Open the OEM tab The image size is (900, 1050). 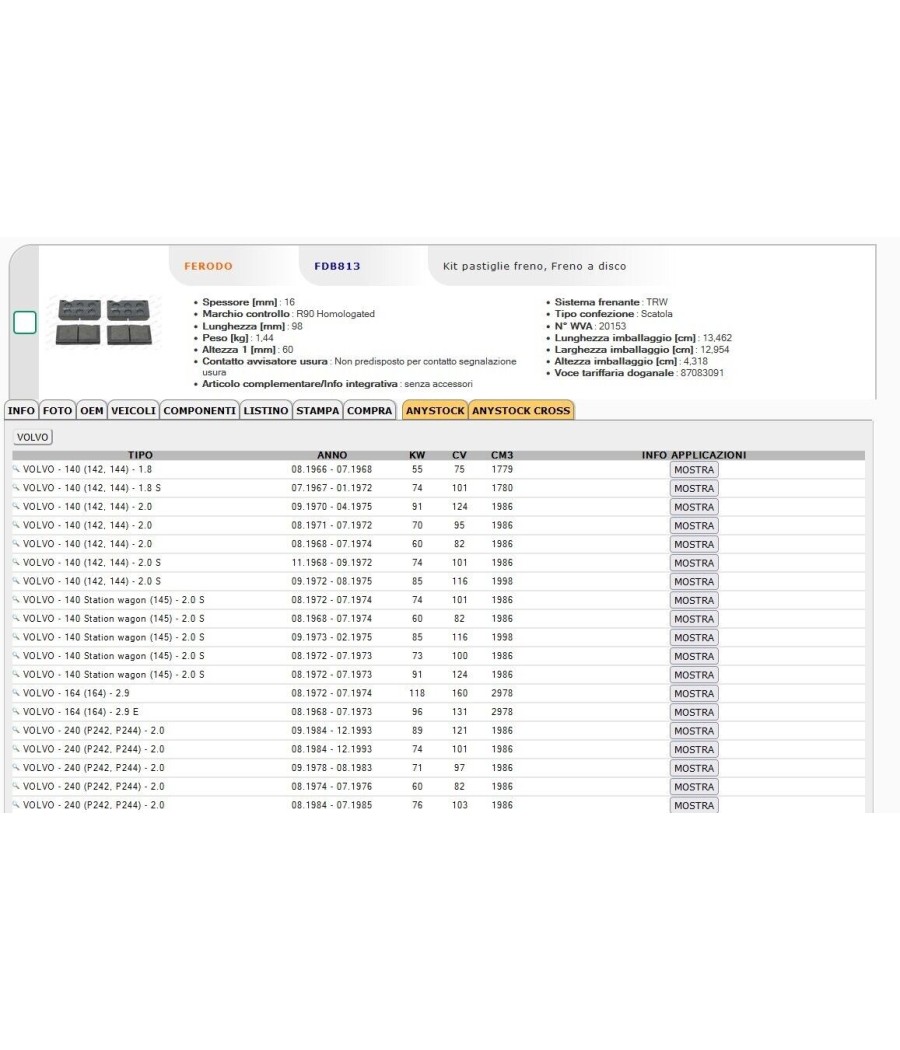point(92,410)
